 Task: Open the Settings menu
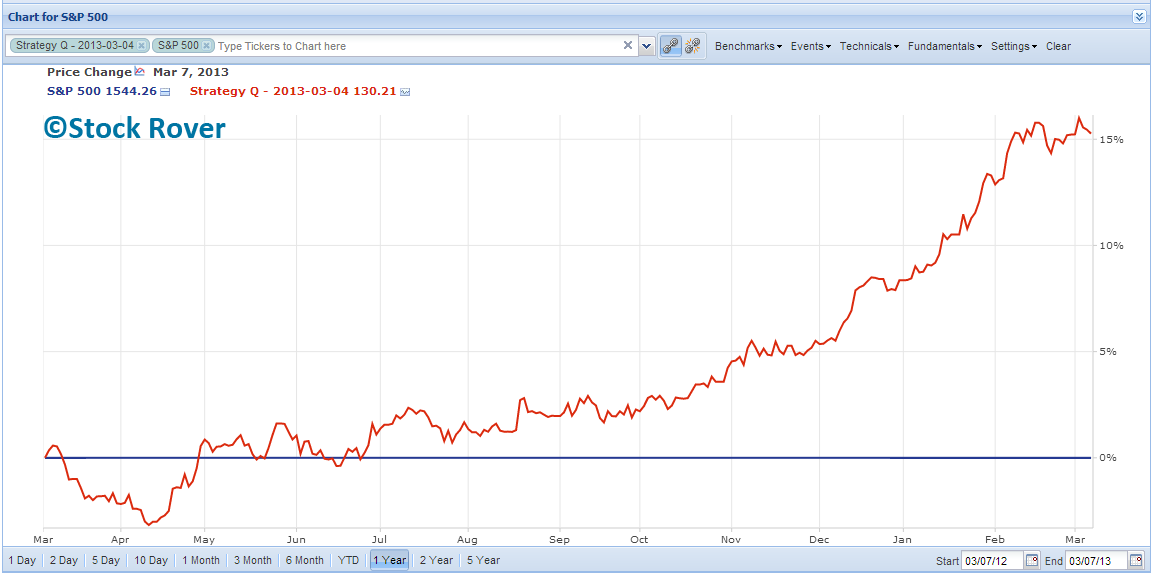coord(1014,46)
